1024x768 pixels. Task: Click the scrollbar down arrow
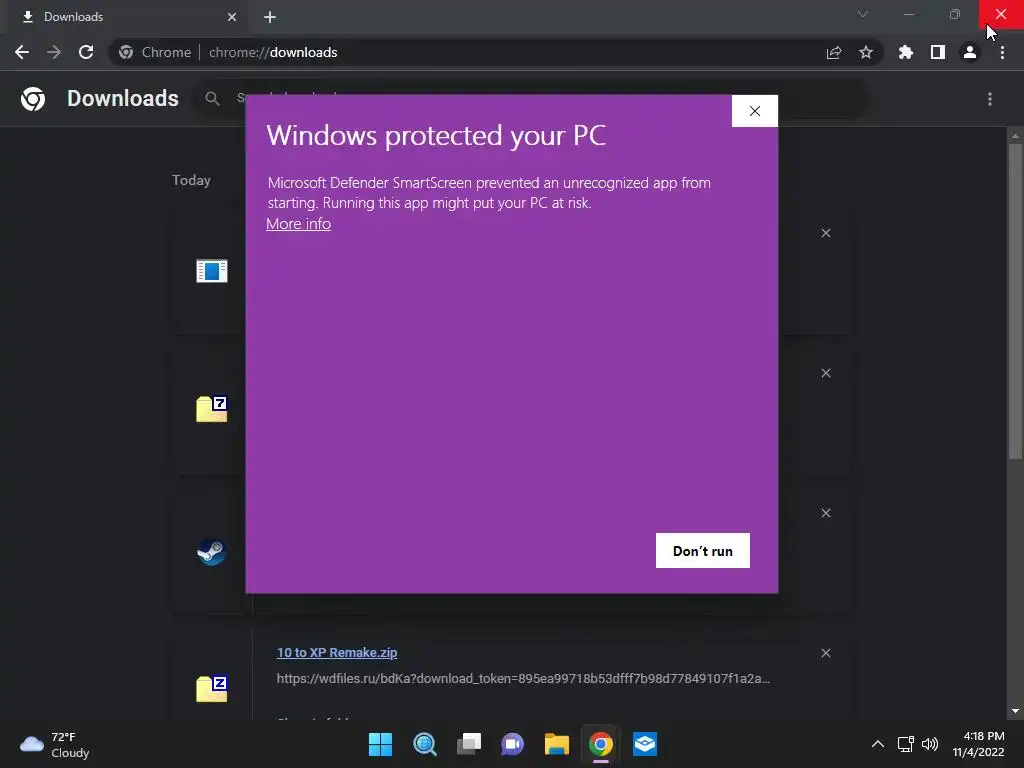pyautogui.click(x=1015, y=711)
